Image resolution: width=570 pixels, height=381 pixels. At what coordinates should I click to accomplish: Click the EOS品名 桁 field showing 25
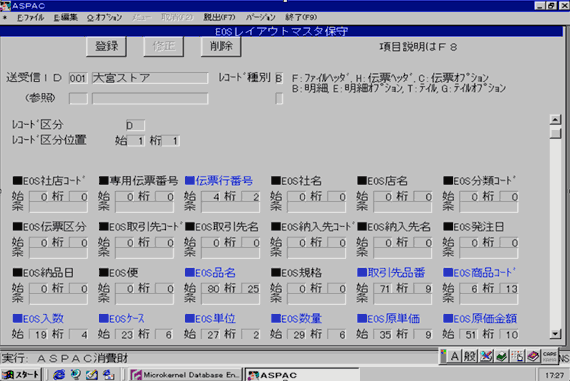[251, 289]
